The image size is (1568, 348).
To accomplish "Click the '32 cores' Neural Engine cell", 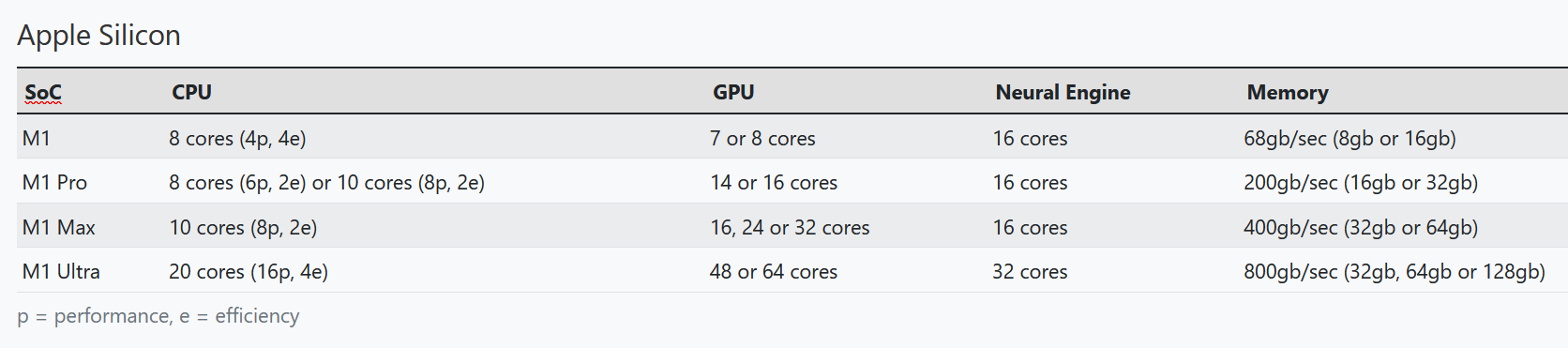I will [1030, 272].
